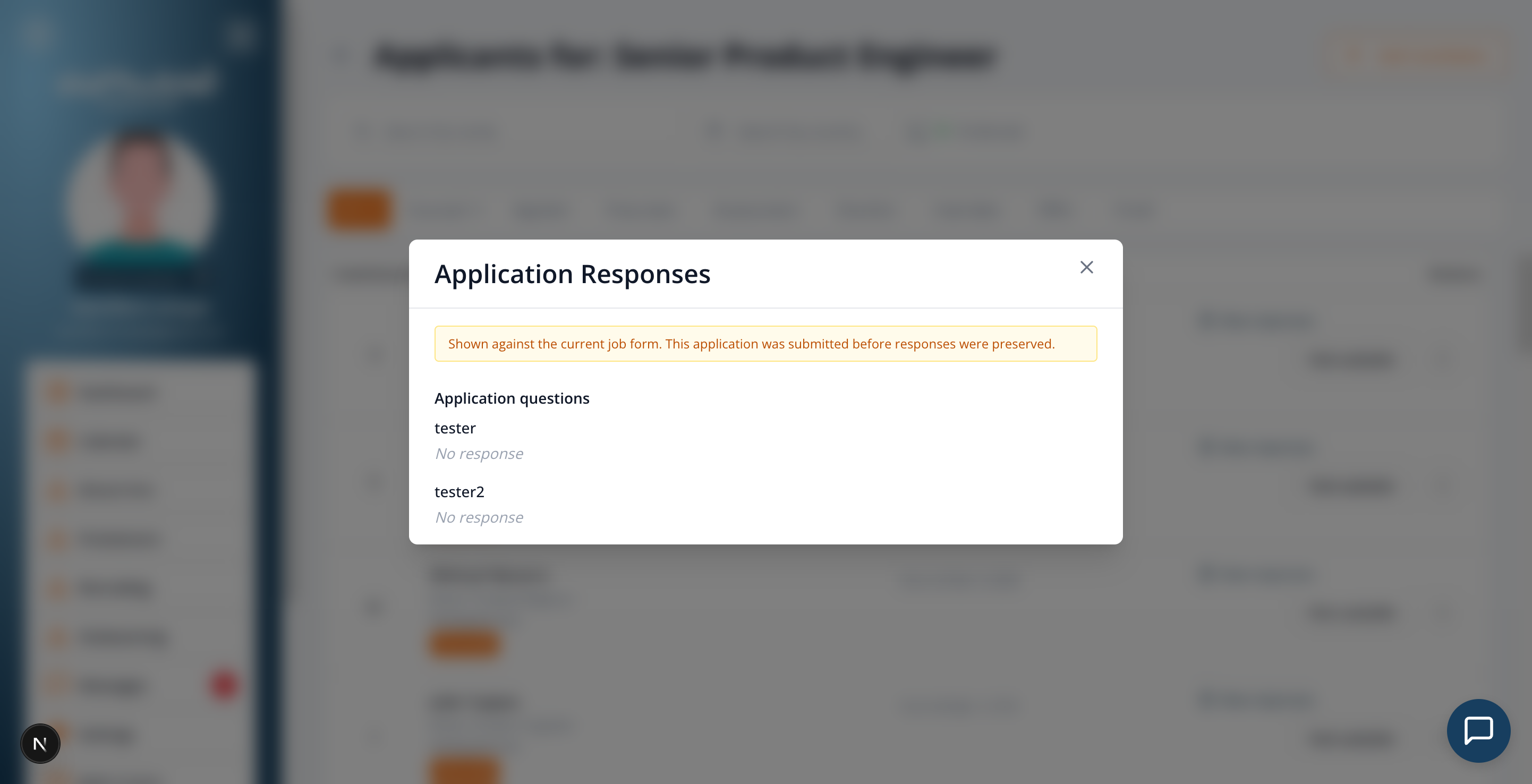Open the Next.js dev tools badge
Image resolution: width=1532 pixels, height=784 pixels.
tap(40, 744)
